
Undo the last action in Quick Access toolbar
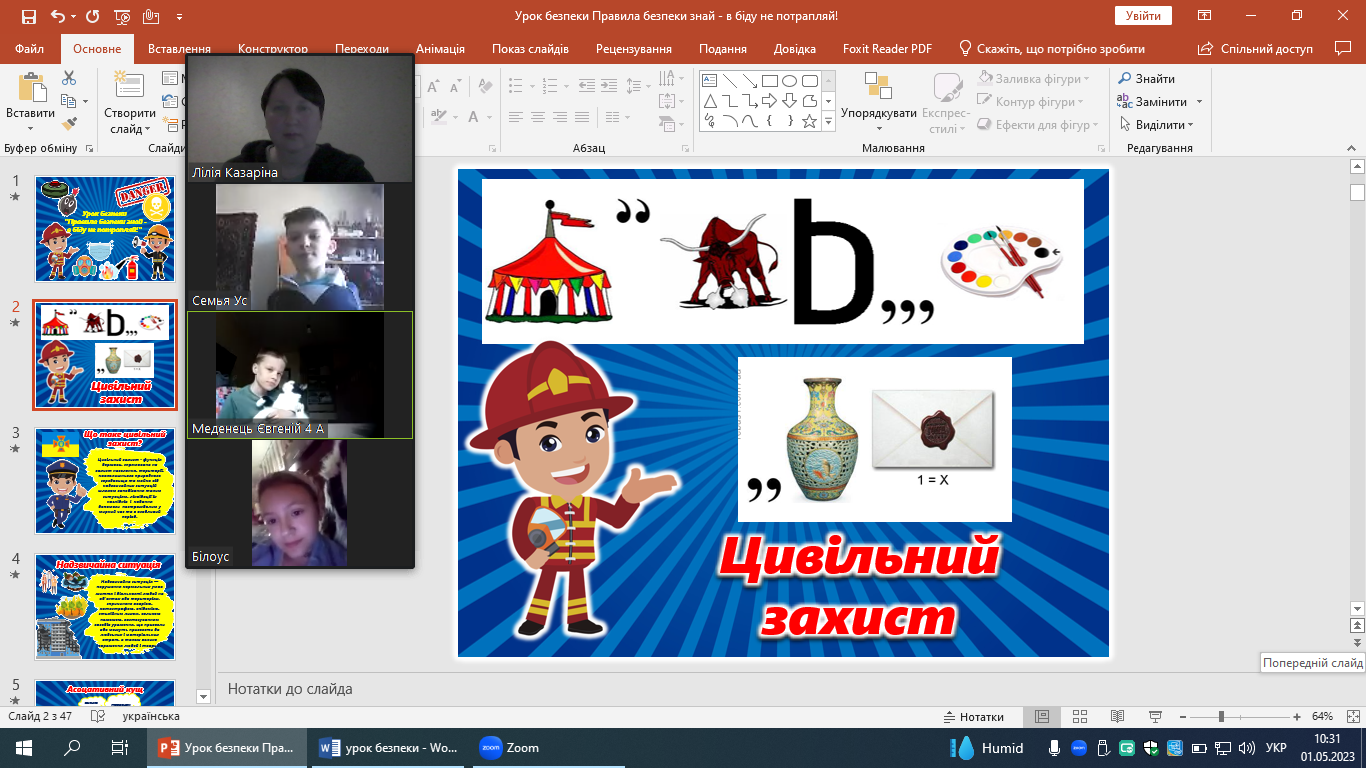(x=57, y=16)
